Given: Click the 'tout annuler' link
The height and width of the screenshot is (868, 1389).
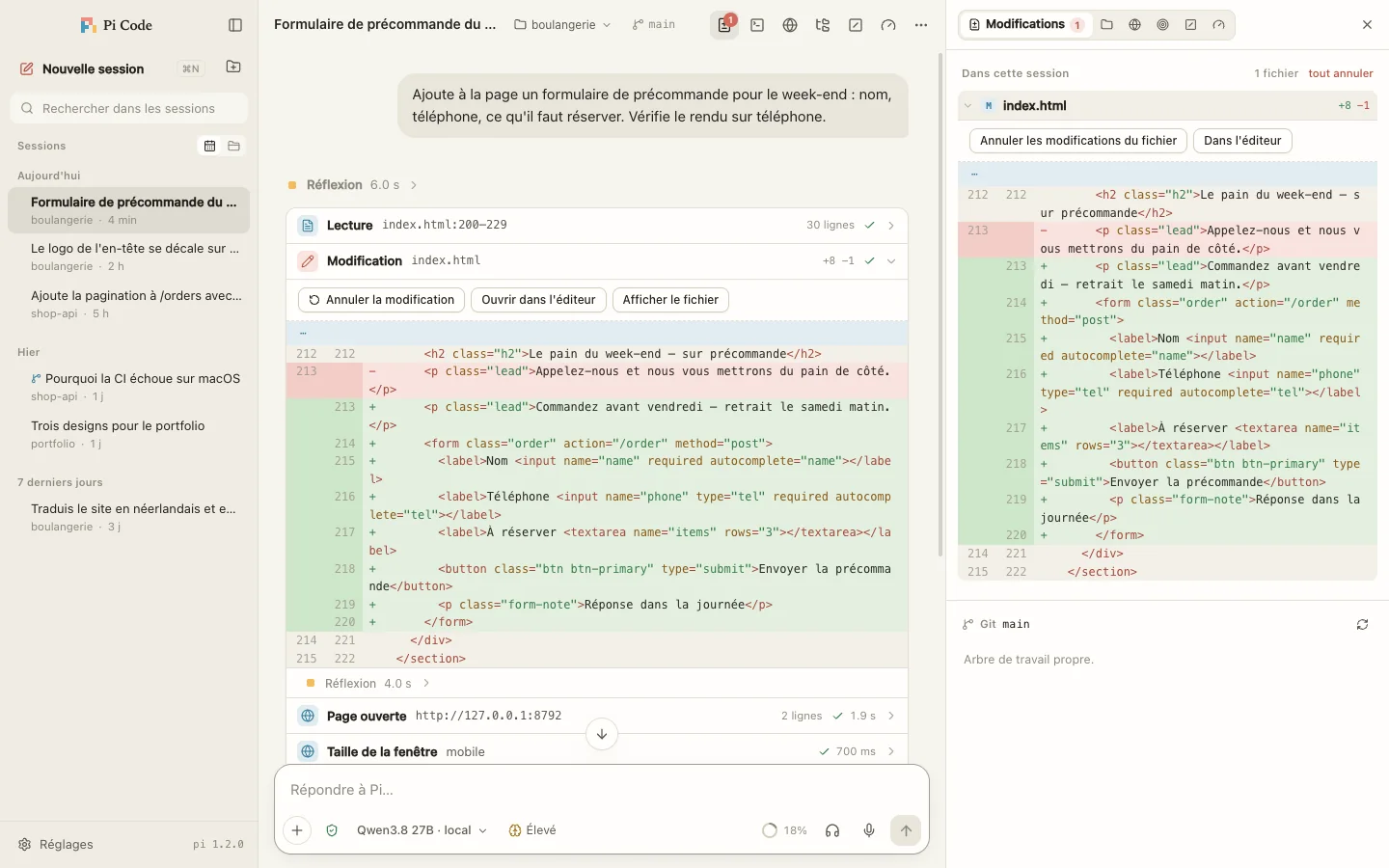Looking at the screenshot, I should point(1341,73).
